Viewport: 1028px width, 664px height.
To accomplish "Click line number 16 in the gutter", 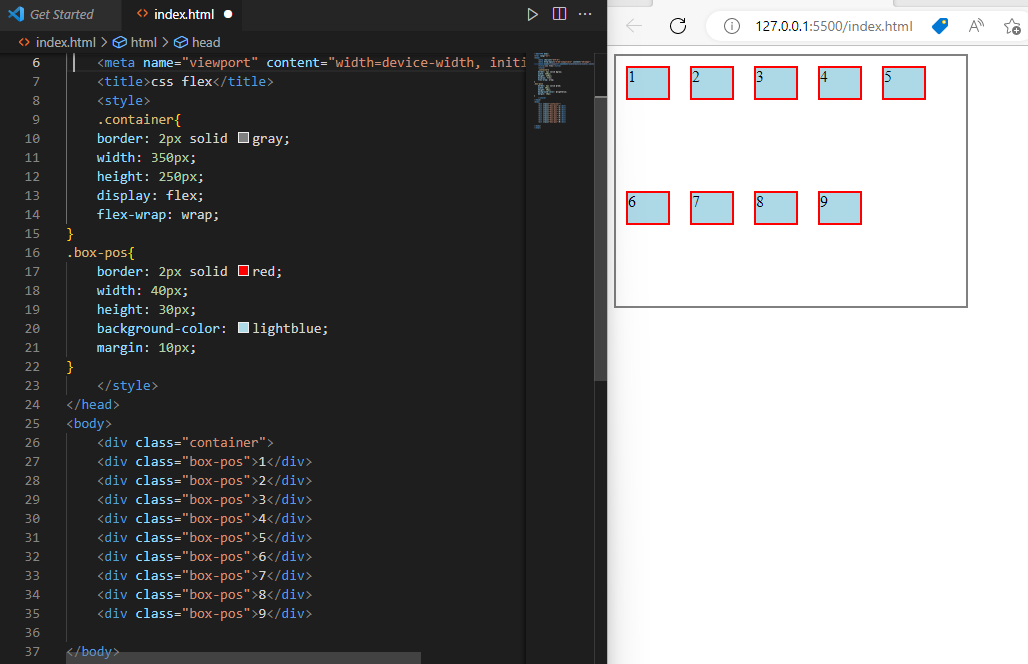I will [x=32, y=252].
